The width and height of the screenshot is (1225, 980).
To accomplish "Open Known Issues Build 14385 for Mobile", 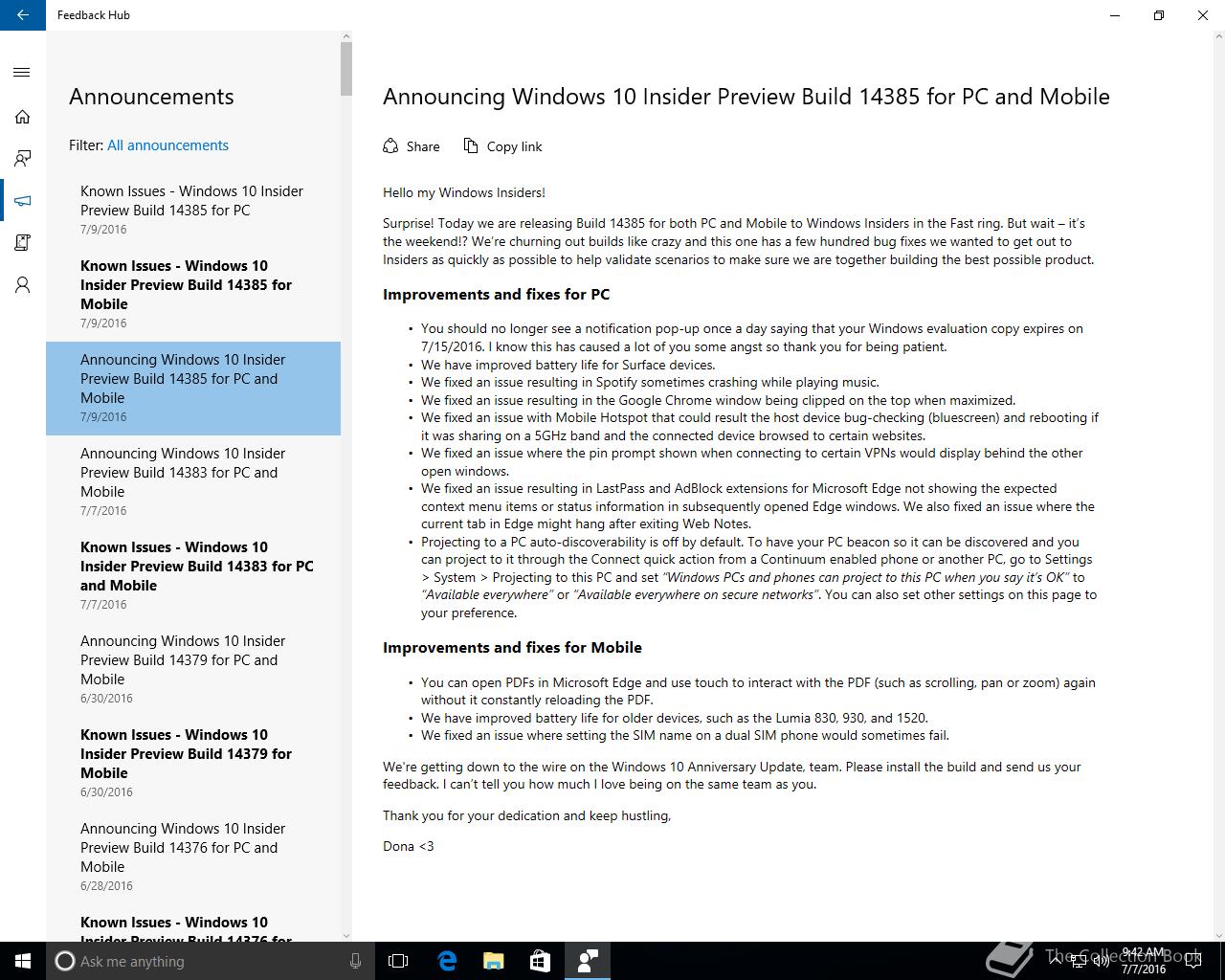I will click(x=193, y=295).
